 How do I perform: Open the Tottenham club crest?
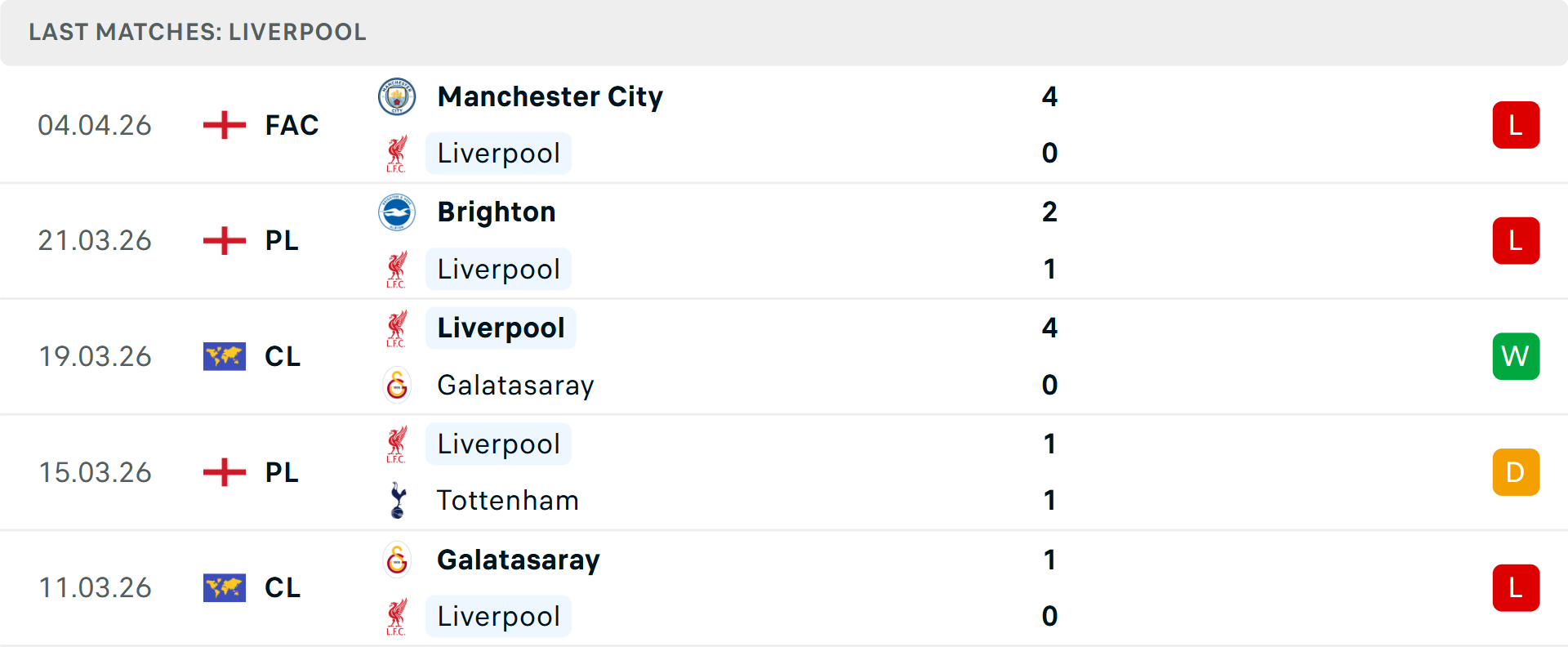397,500
